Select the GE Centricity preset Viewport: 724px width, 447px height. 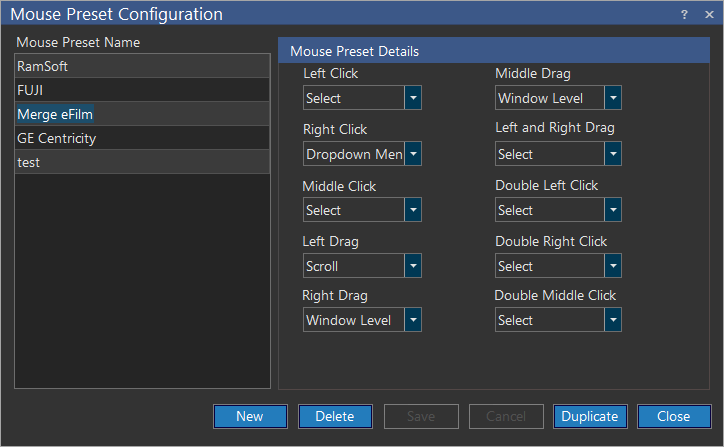[142, 138]
